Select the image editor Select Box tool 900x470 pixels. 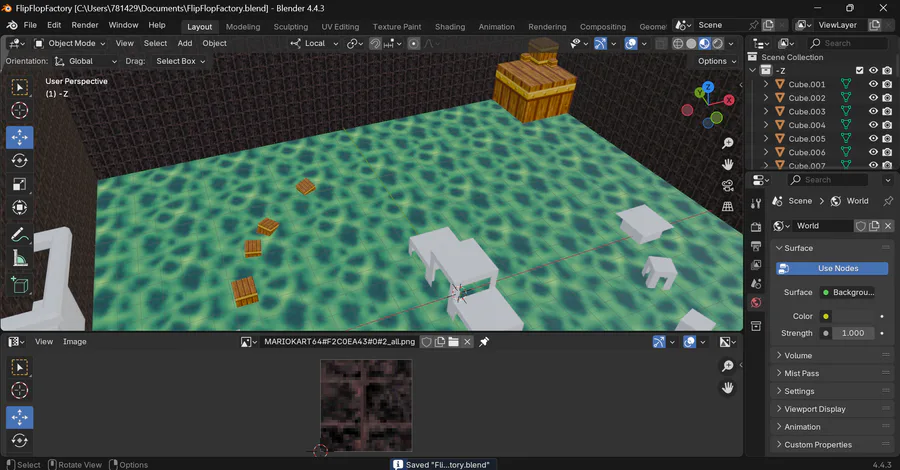[x=20, y=367]
